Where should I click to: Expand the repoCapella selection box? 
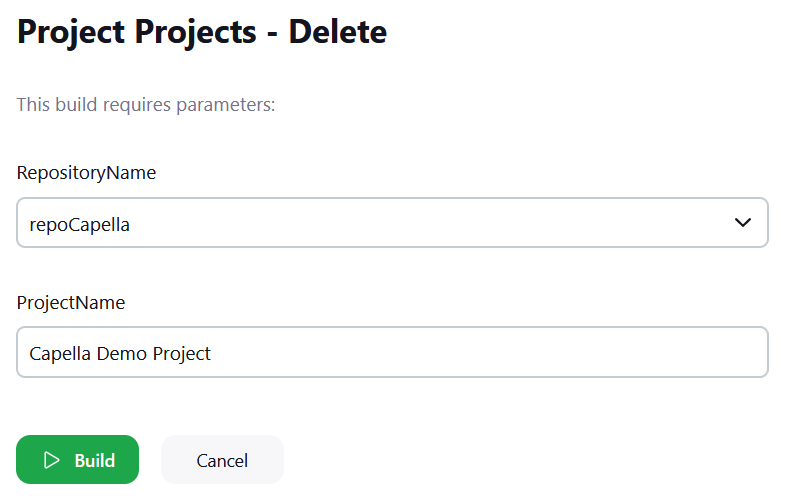(500, 222)
